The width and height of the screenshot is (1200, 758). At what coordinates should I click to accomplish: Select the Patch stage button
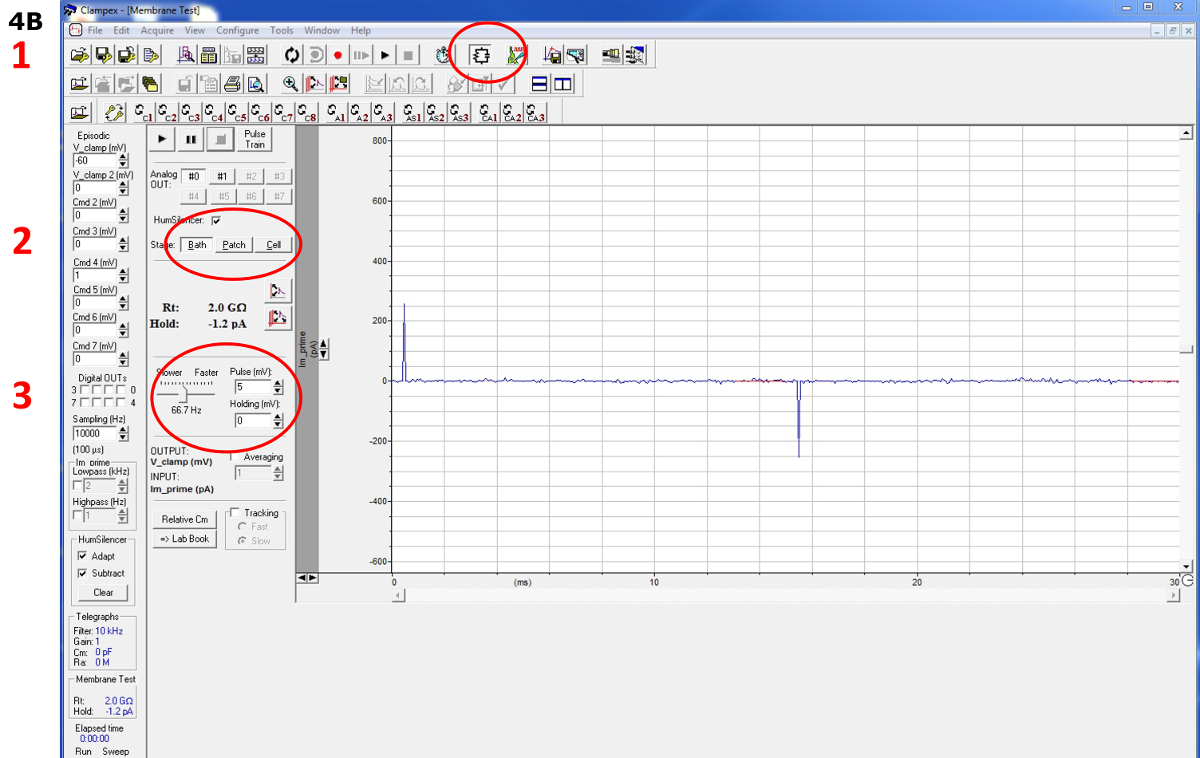[234, 245]
